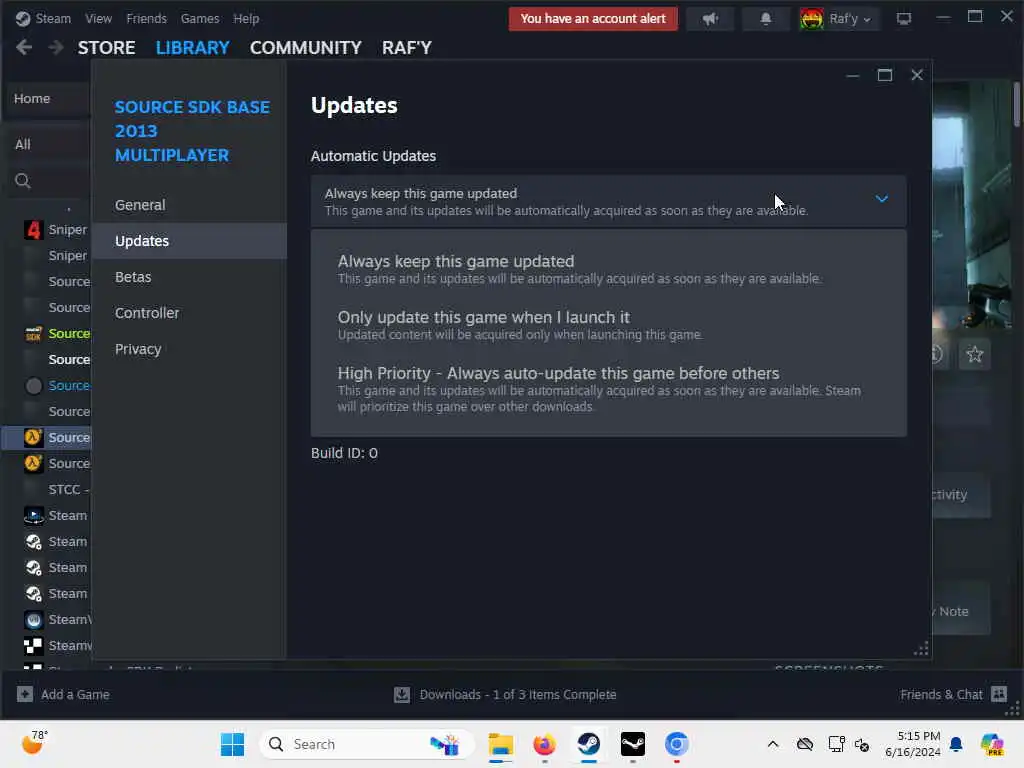This screenshot has width=1024, height=768.
Task: Select the Updates settings tab
Action: tap(189, 241)
